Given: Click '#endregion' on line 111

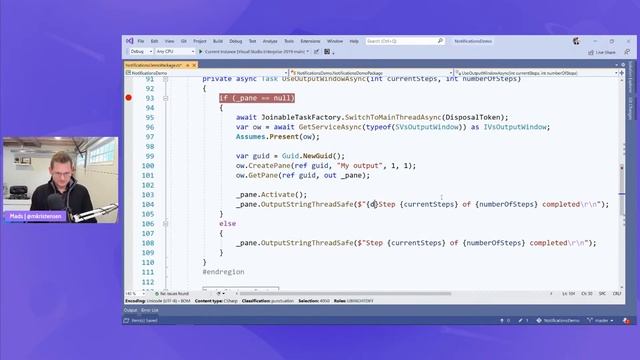Looking at the screenshot, I should coord(223,272).
